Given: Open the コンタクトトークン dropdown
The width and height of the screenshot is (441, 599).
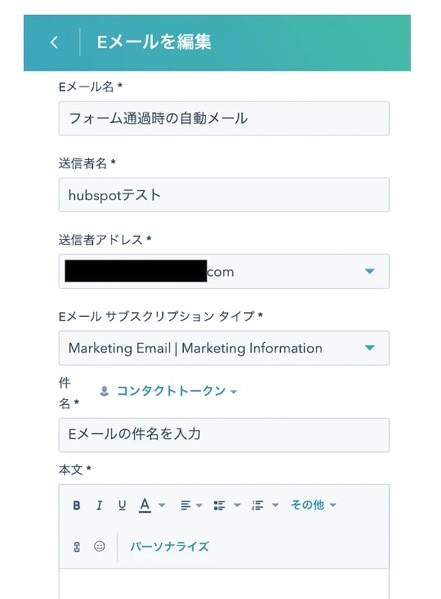Looking at the screenshot, I should click(168, 391).
